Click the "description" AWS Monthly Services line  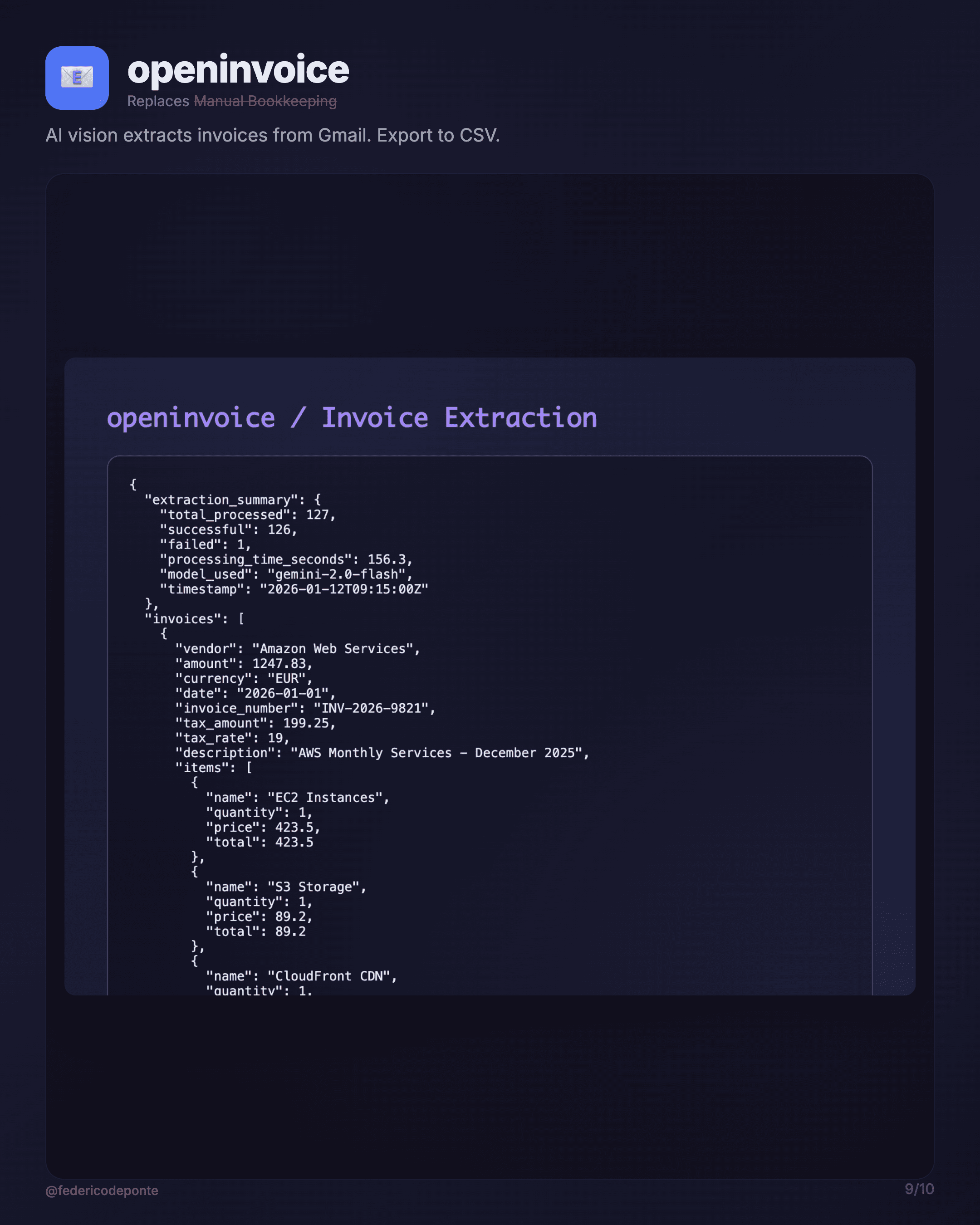coord(382,752)
